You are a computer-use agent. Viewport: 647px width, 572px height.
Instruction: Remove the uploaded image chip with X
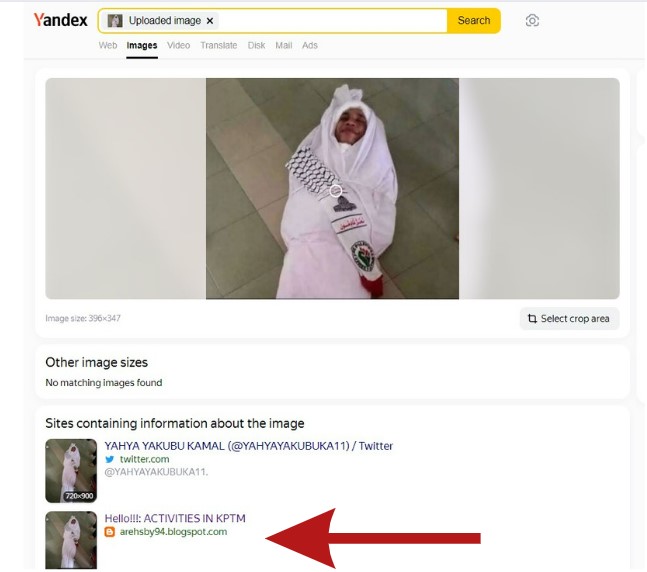coord(210,21)
